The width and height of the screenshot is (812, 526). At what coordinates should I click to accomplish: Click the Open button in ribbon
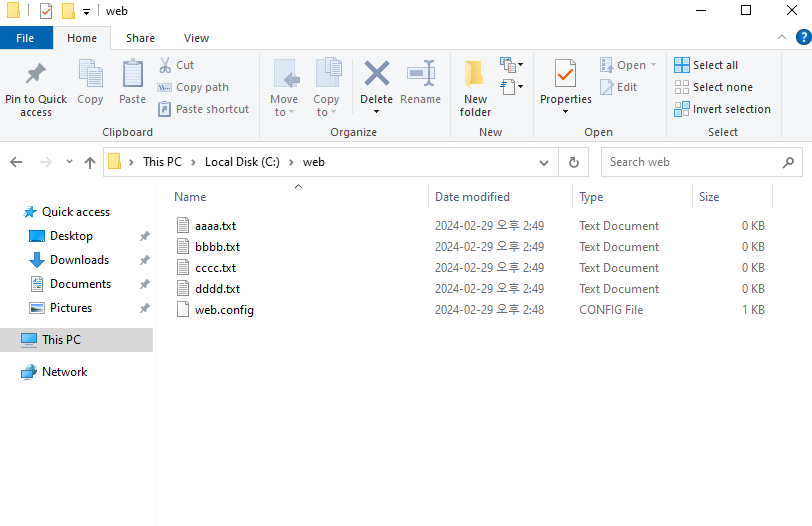pyautogui.click(x=623, y=65)
